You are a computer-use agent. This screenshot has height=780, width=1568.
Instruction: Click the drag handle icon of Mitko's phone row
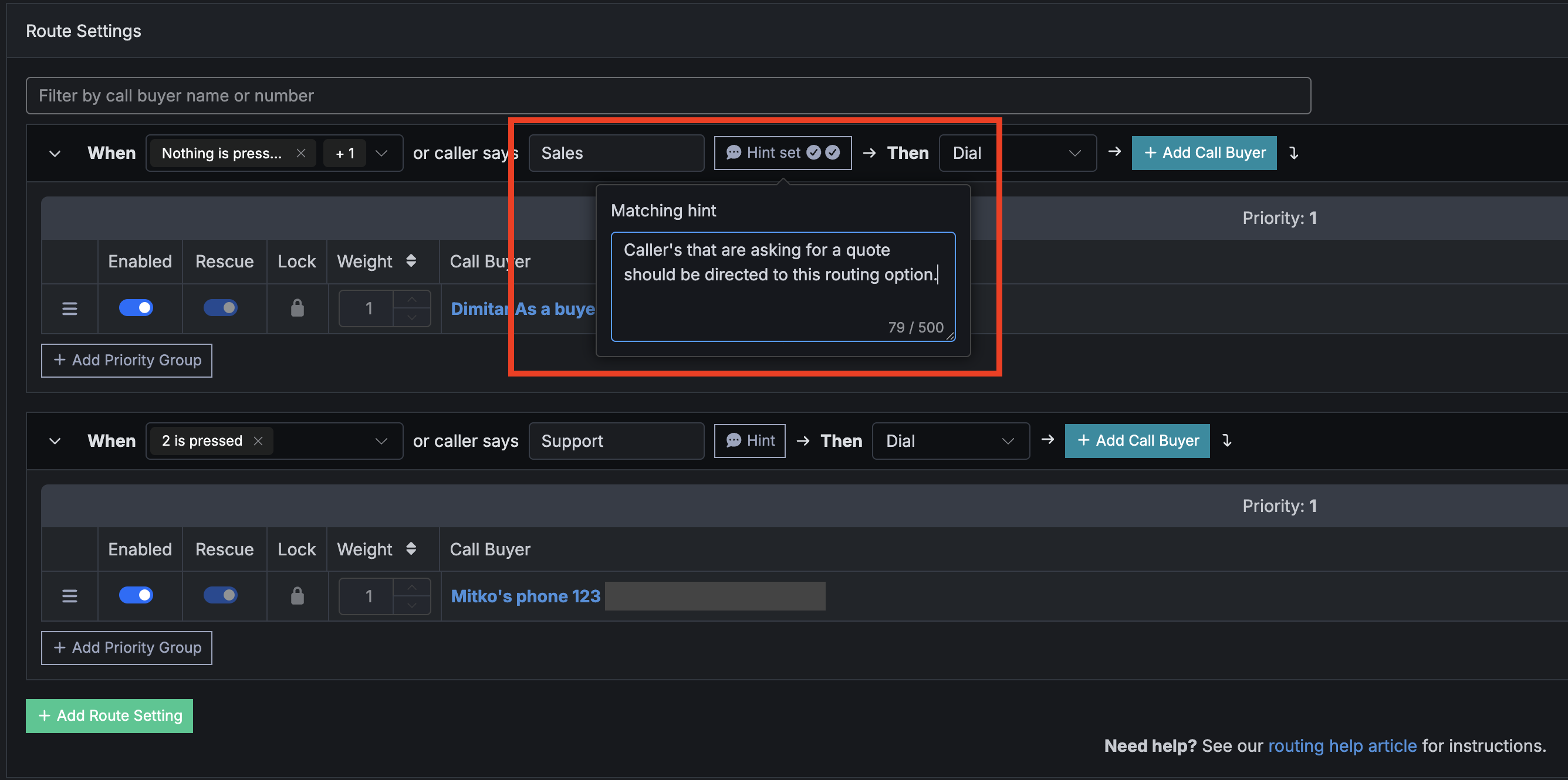pyautogui.click(x=69, y=596)
